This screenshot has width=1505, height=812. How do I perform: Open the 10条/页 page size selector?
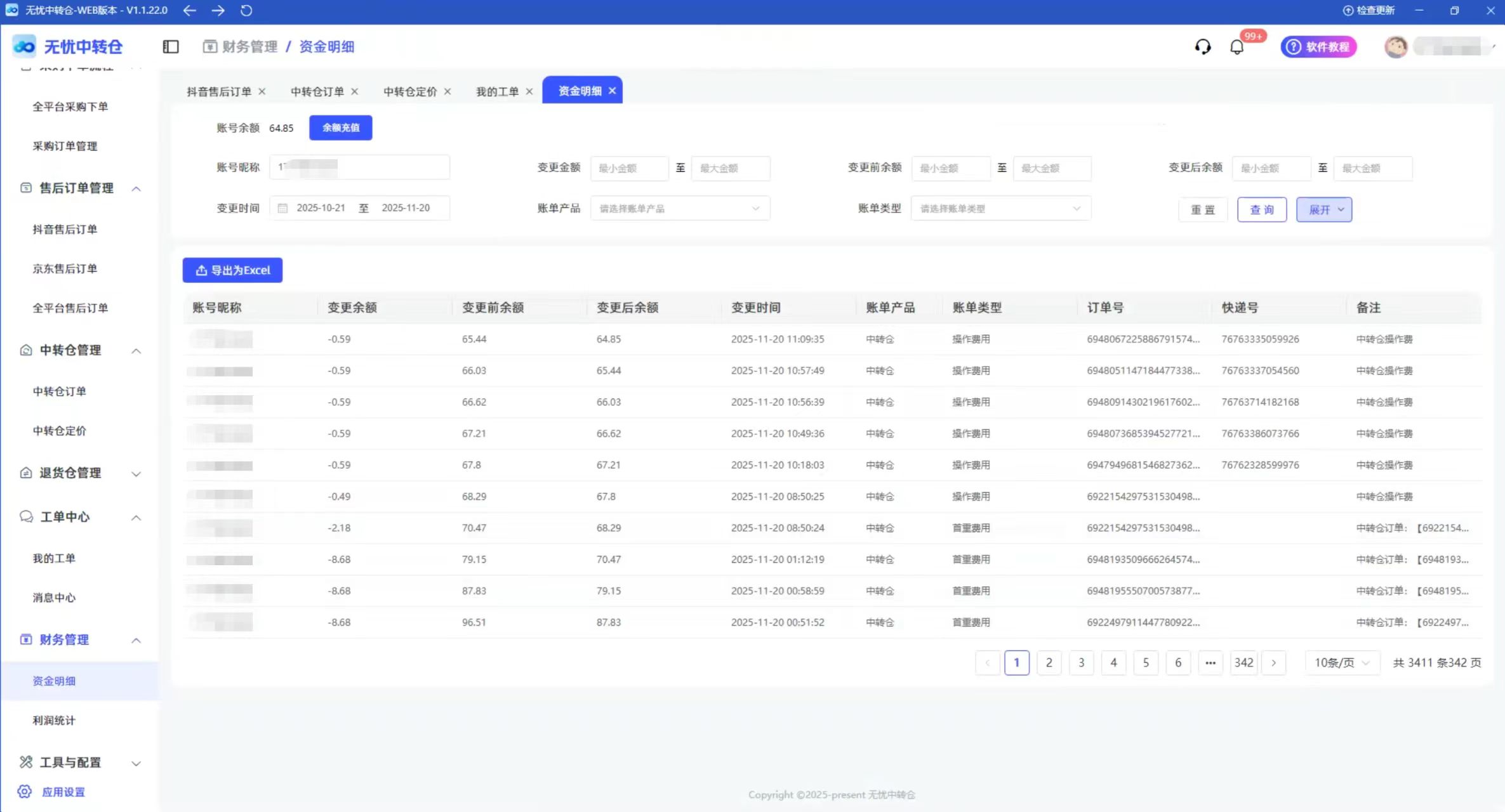point(1341,662)
